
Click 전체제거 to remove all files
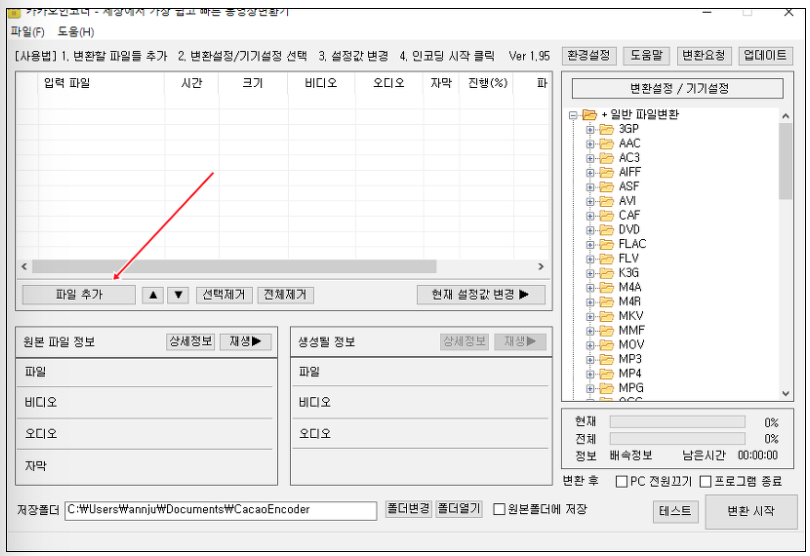[x=285, y=295]
